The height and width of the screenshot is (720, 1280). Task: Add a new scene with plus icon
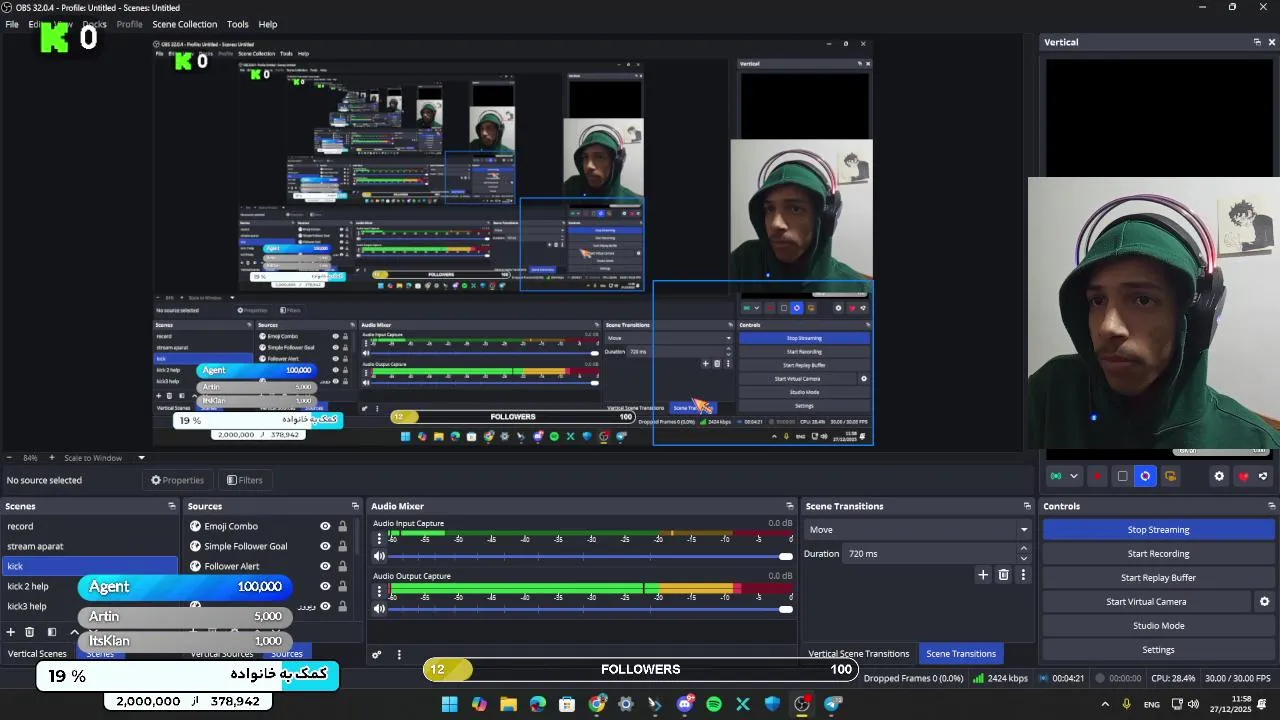[11, 632]
